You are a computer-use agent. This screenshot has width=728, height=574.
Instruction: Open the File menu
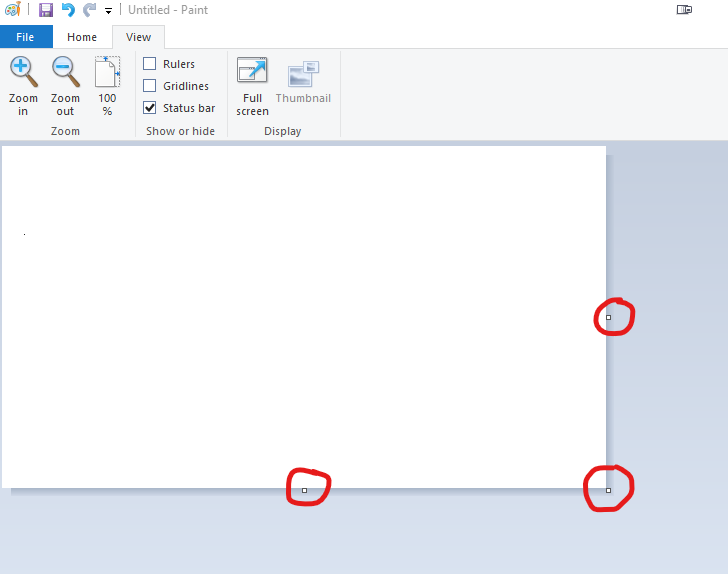point(26,37)
